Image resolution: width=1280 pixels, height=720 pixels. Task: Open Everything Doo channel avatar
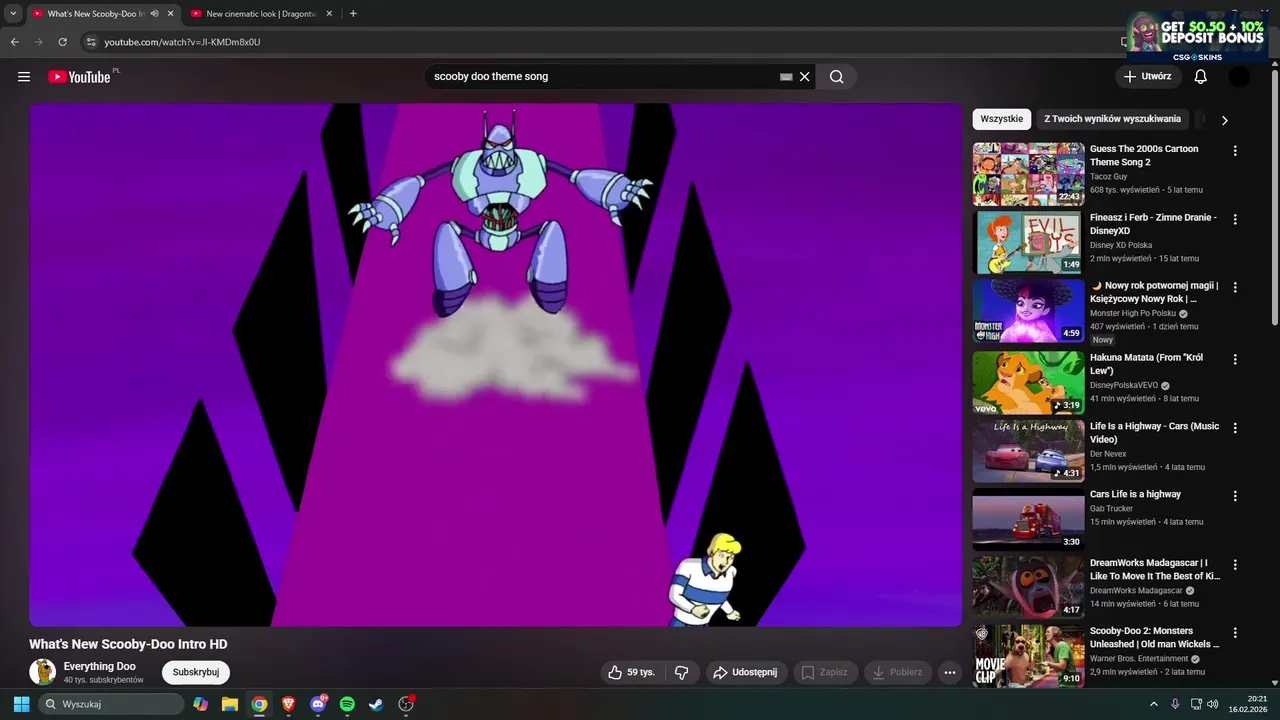[x=42, y=672]
